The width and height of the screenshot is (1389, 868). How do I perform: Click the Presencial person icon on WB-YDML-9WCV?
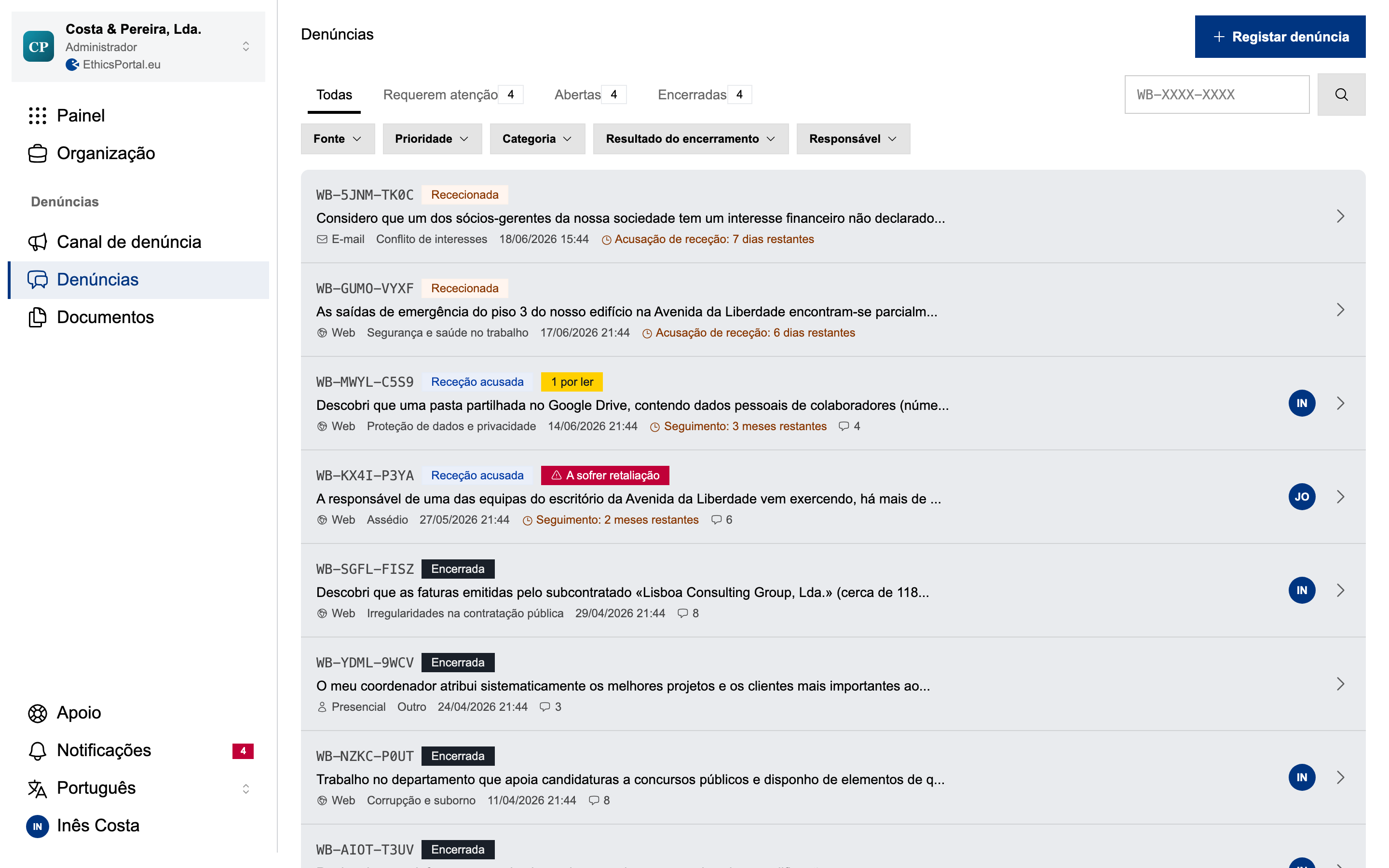322,707
